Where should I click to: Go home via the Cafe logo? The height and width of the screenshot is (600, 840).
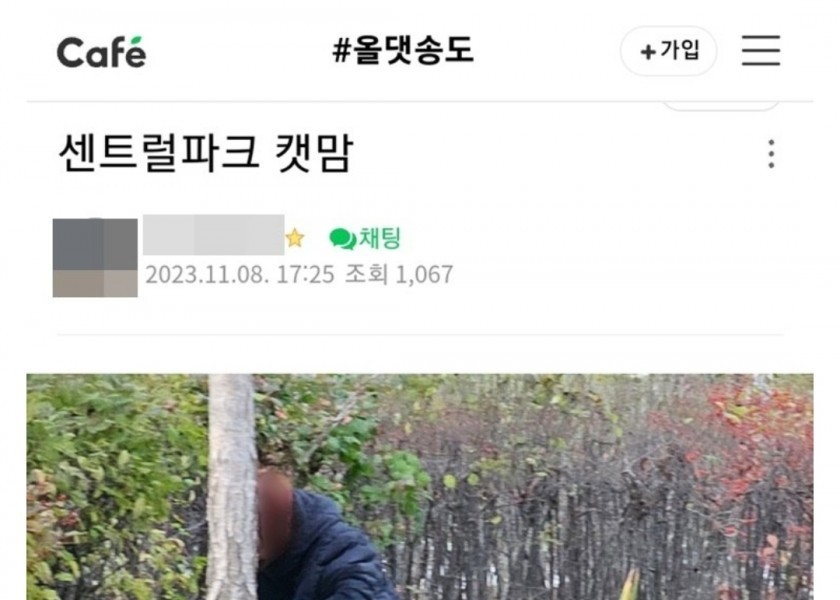[x=101, y=52]
